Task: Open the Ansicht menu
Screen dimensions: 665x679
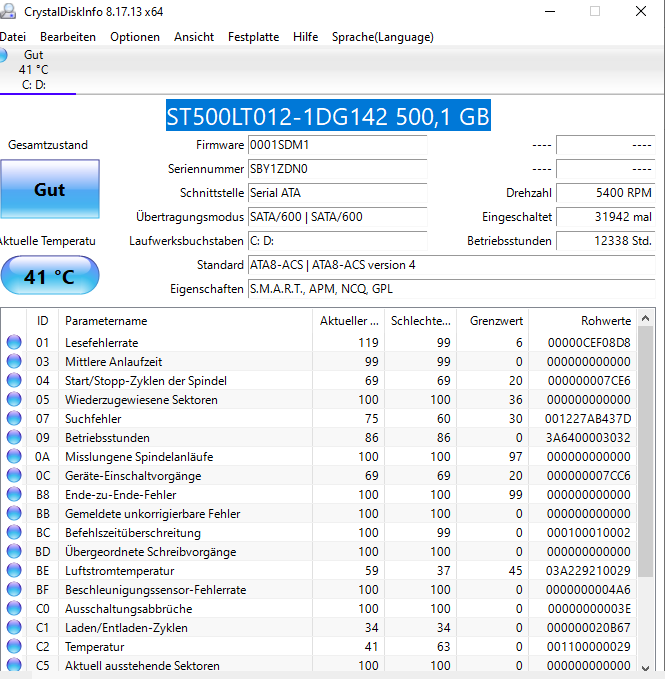Action: (194, 37)
